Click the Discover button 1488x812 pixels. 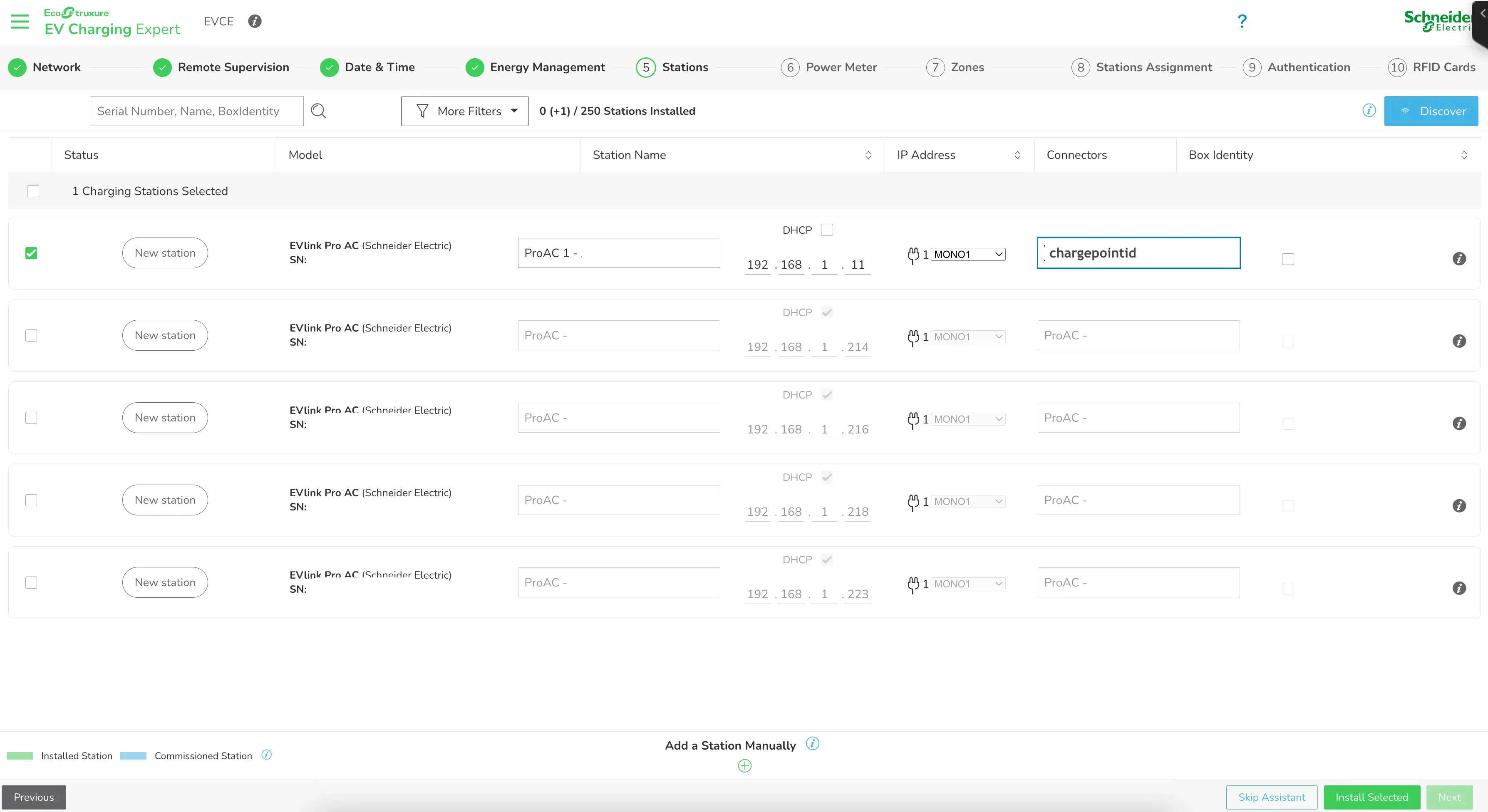[1431, 111]
